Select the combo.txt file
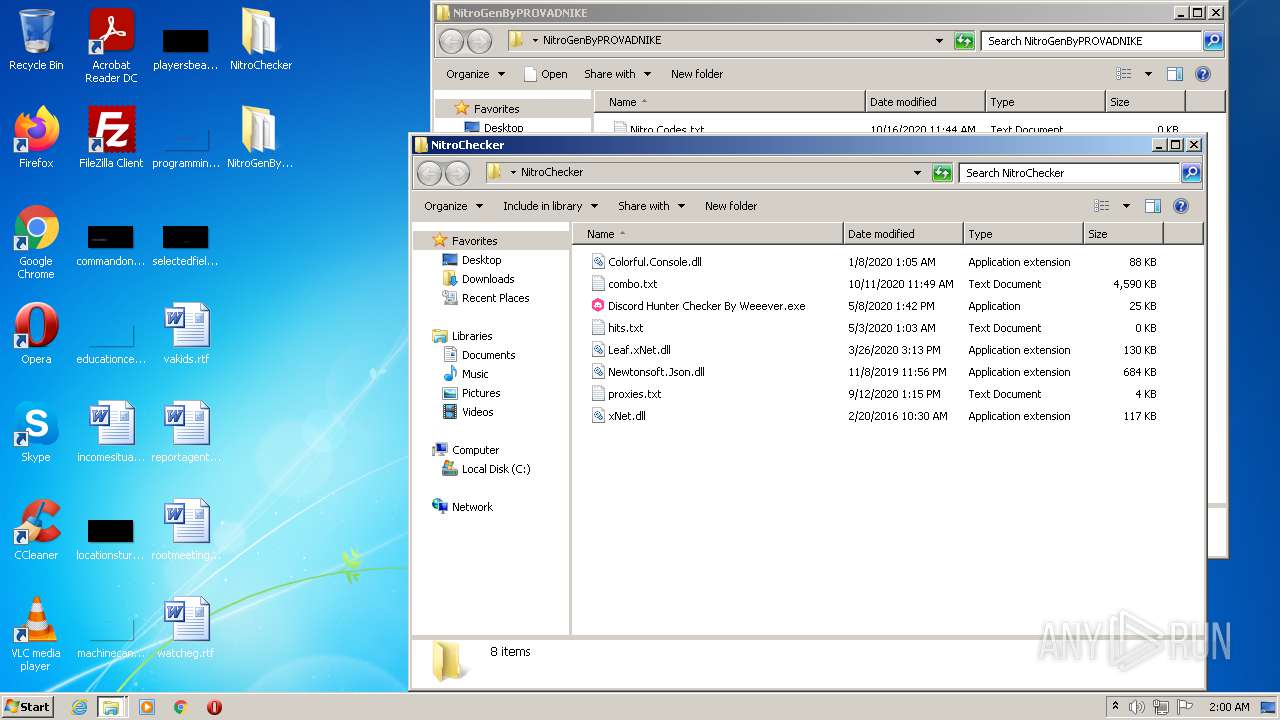 pyautogui.click(x=624, y=284)
